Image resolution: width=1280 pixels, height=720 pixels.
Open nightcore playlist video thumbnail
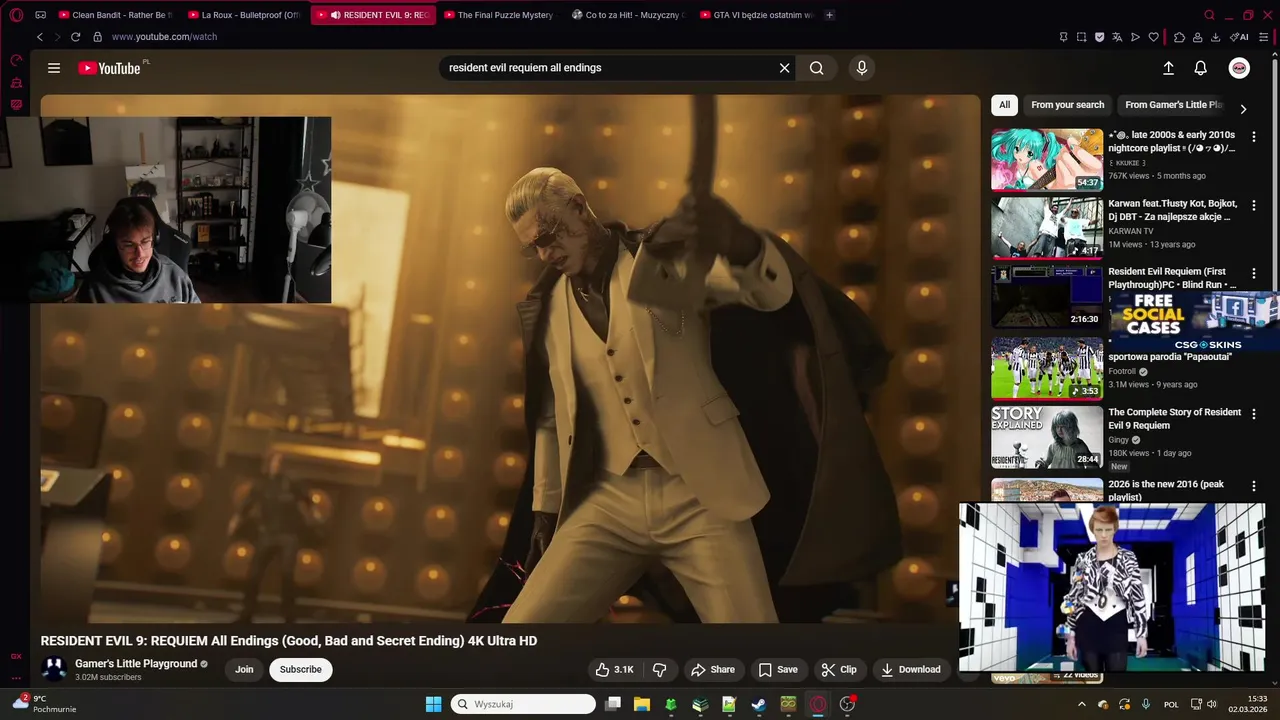coord(1047,159)
